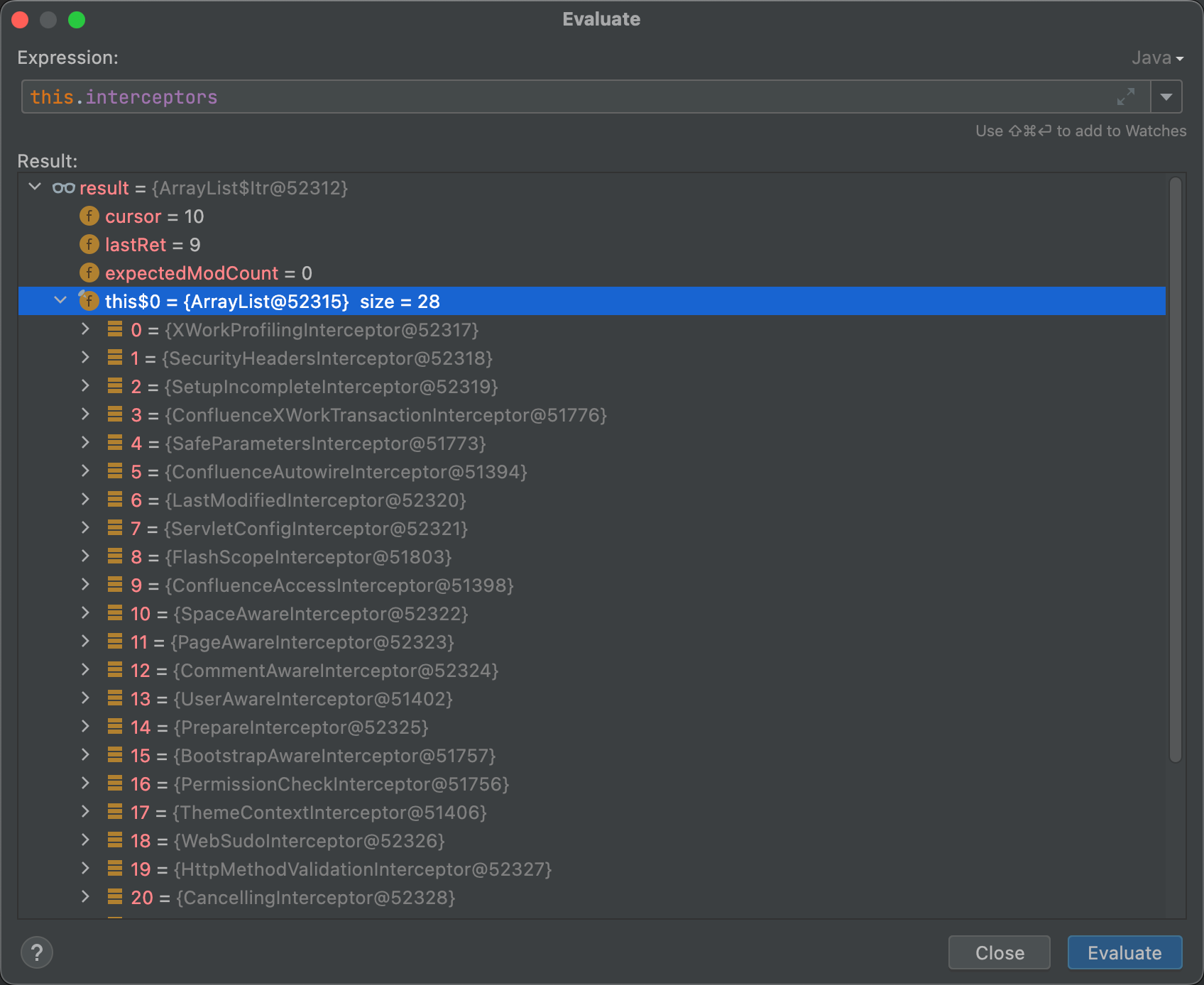This screenshot has width=1204, height=985.
Task: Select the PermissionCheckInterceptor row
Action: (592, 783)
